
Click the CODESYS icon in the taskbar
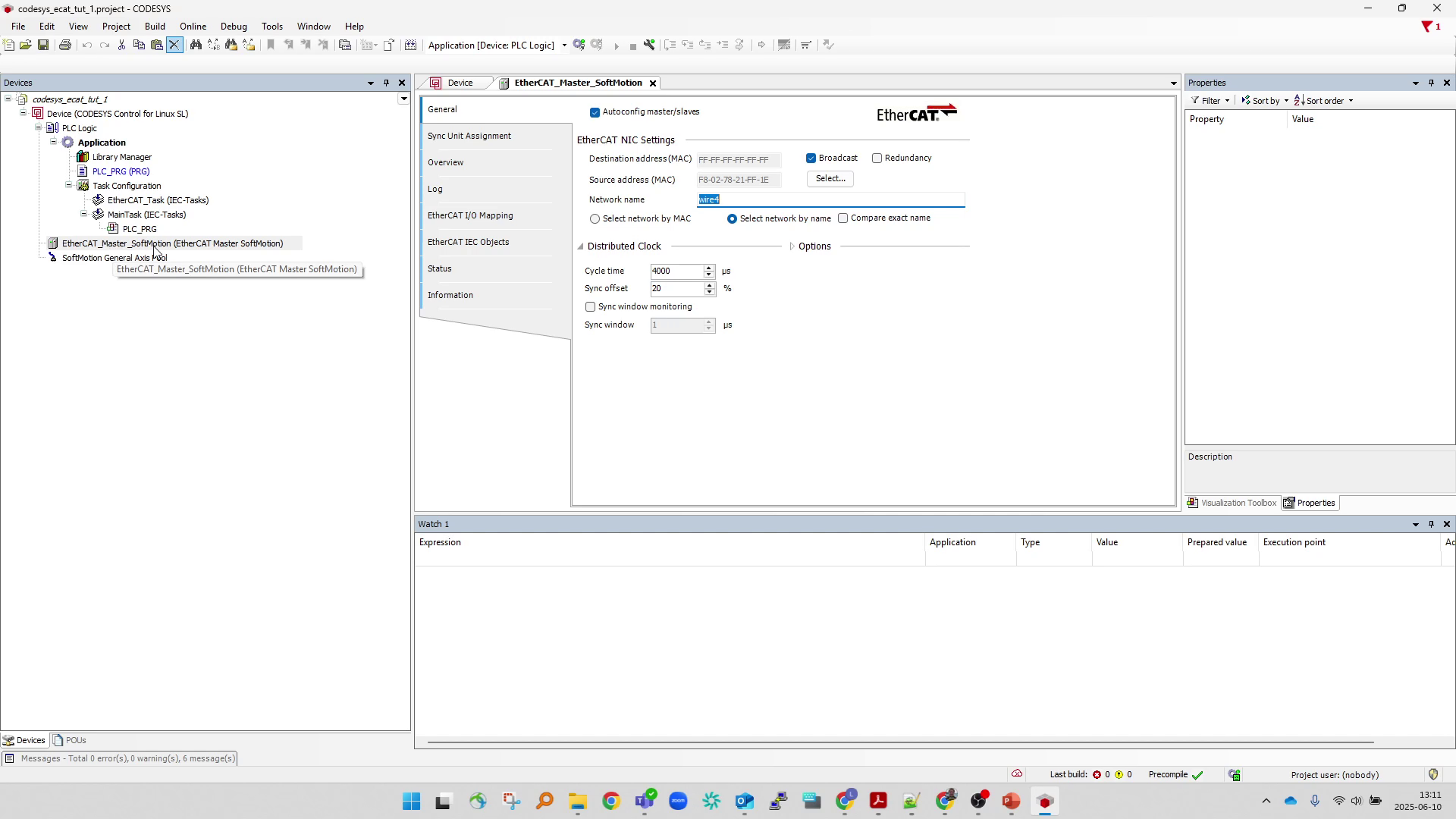coord(1045,801)
